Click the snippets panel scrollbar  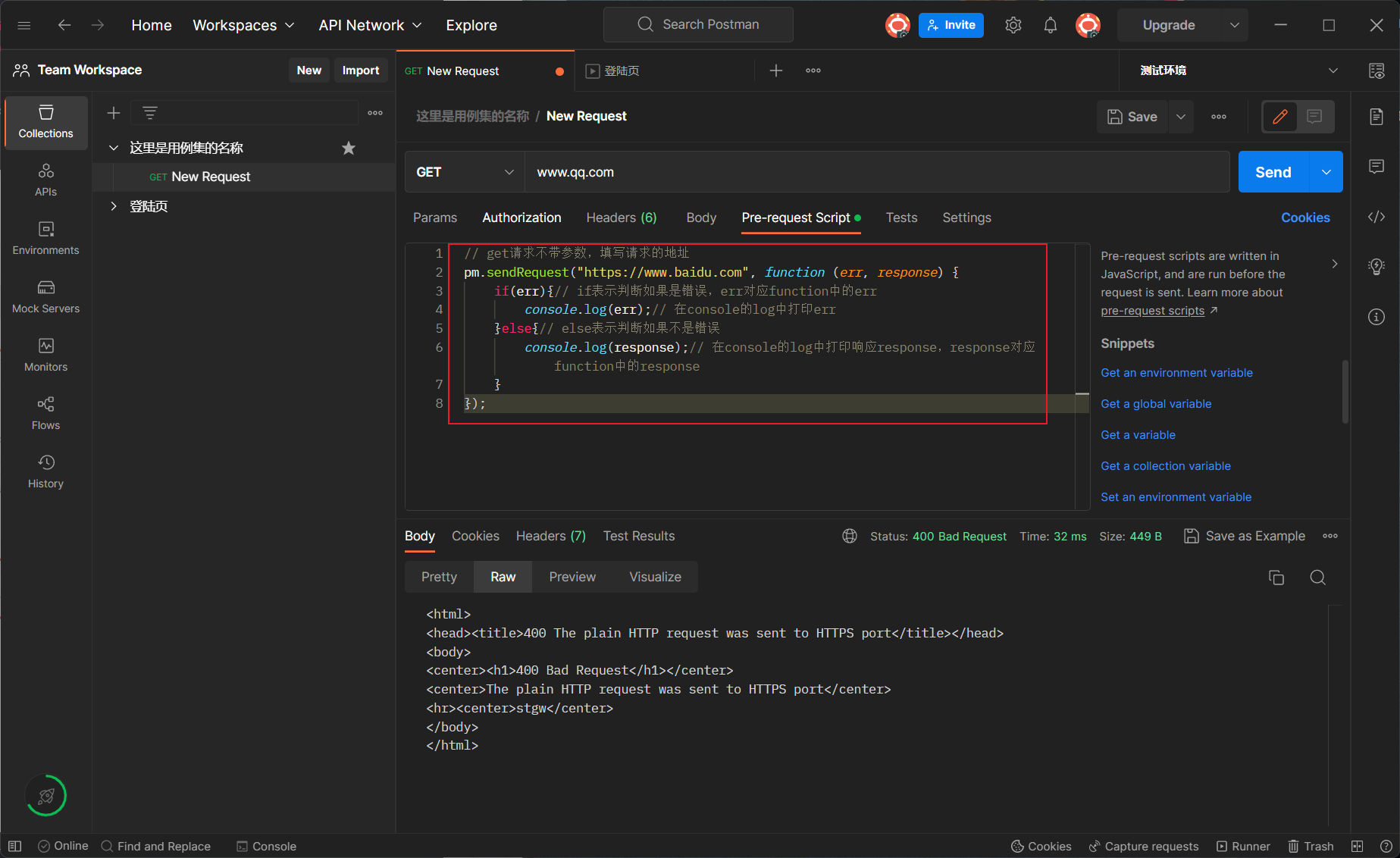[1345, 391]
